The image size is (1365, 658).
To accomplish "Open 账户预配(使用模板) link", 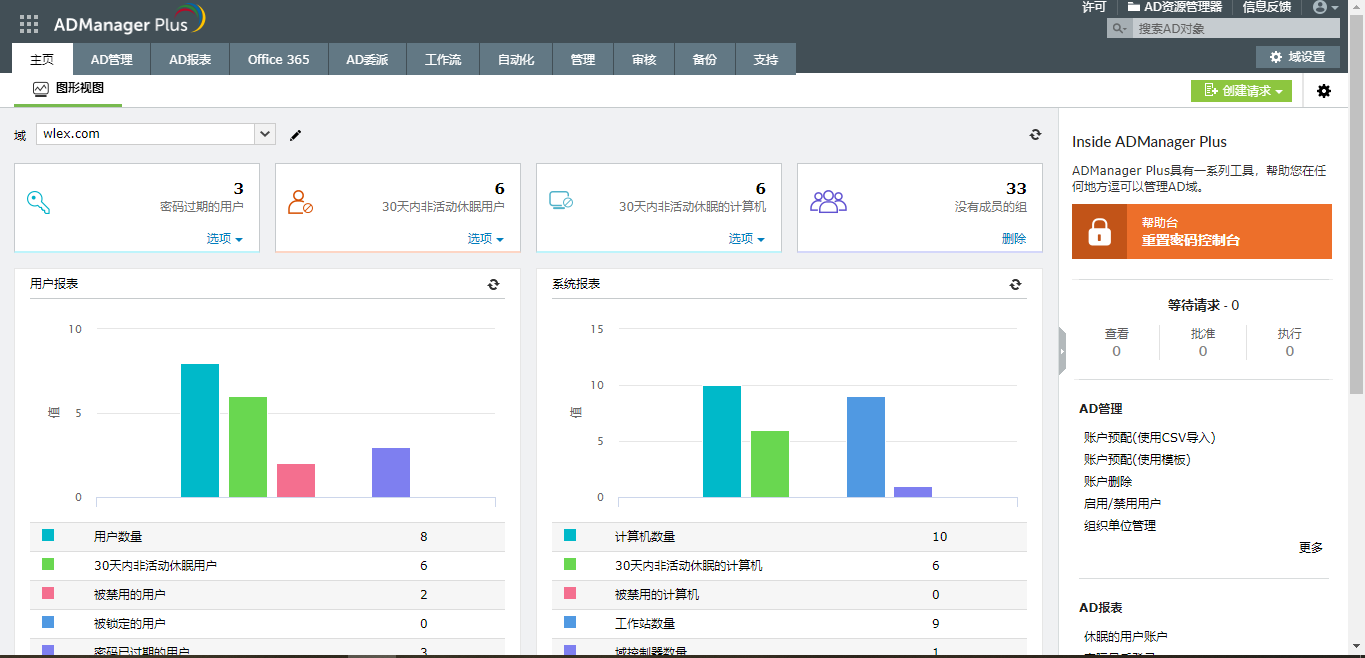I will click(1138, 460).
